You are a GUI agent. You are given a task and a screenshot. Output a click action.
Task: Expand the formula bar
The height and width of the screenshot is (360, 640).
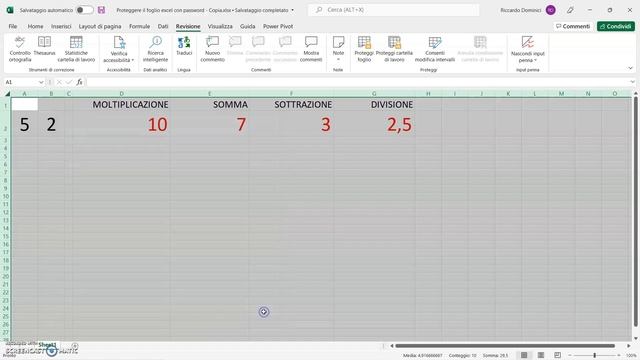point(632,82)
